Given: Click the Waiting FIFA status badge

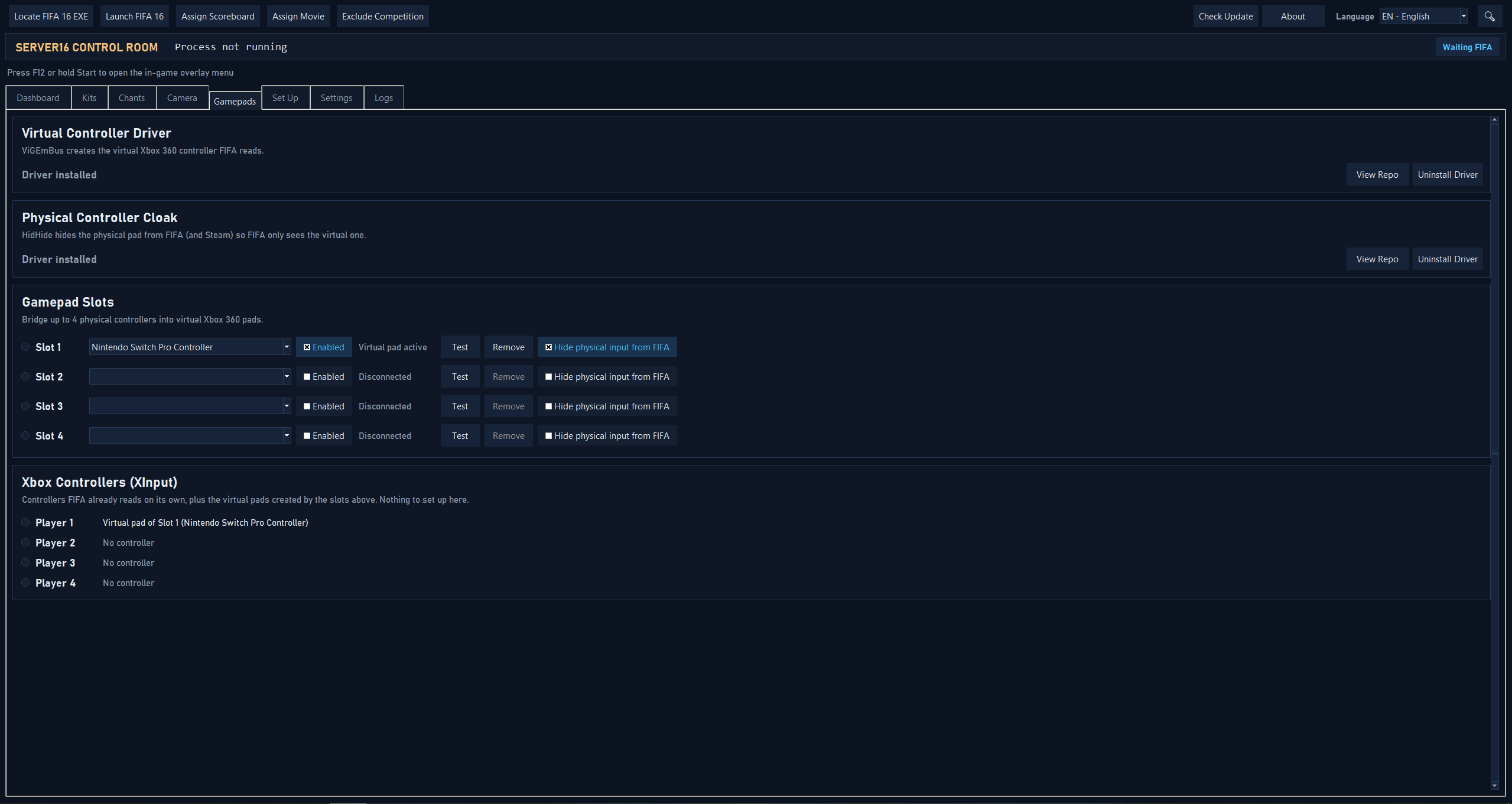Looking at the screenshot, I should (x=1467, y=47).
